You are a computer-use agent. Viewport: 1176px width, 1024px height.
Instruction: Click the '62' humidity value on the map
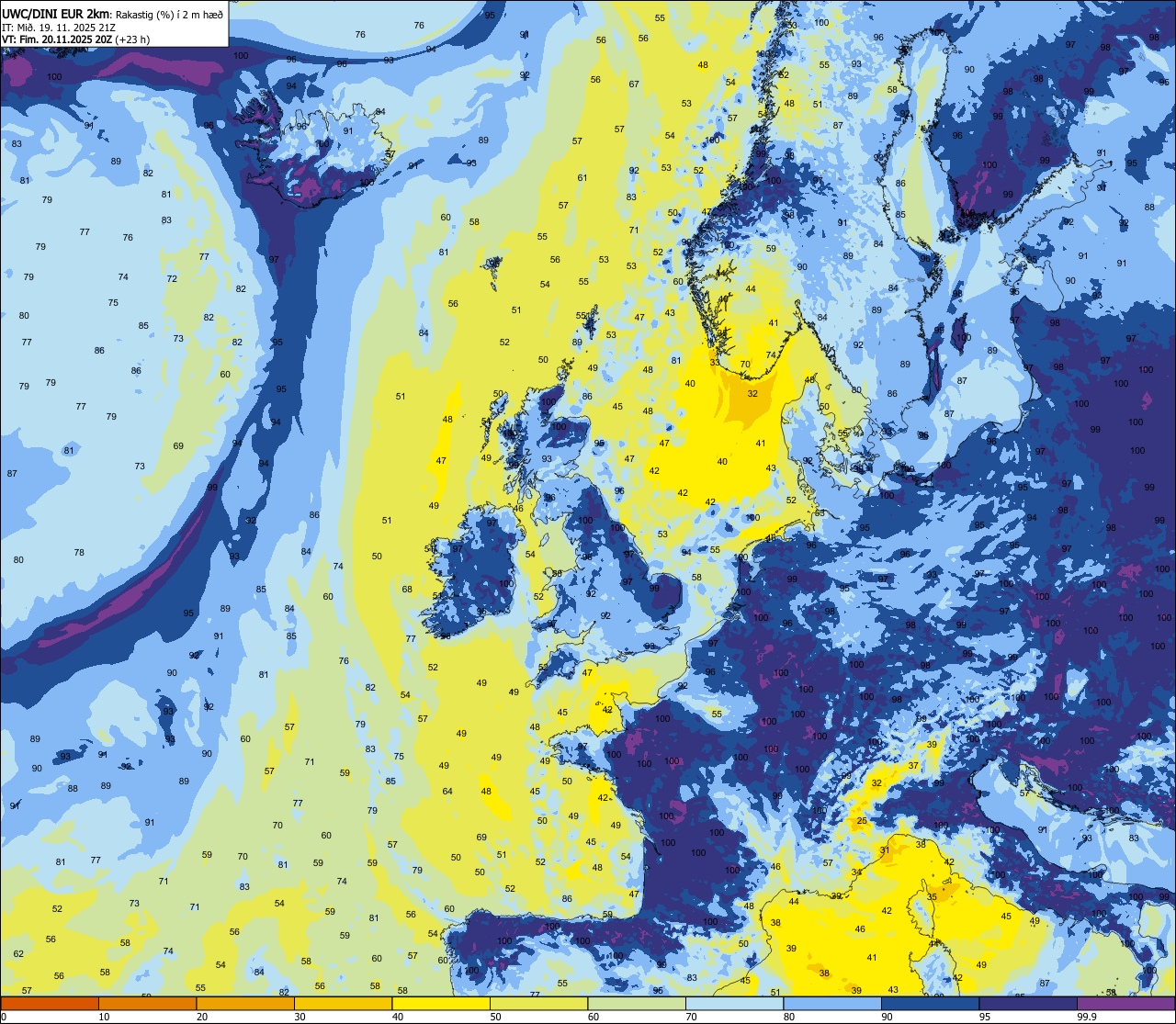point(18,954)
